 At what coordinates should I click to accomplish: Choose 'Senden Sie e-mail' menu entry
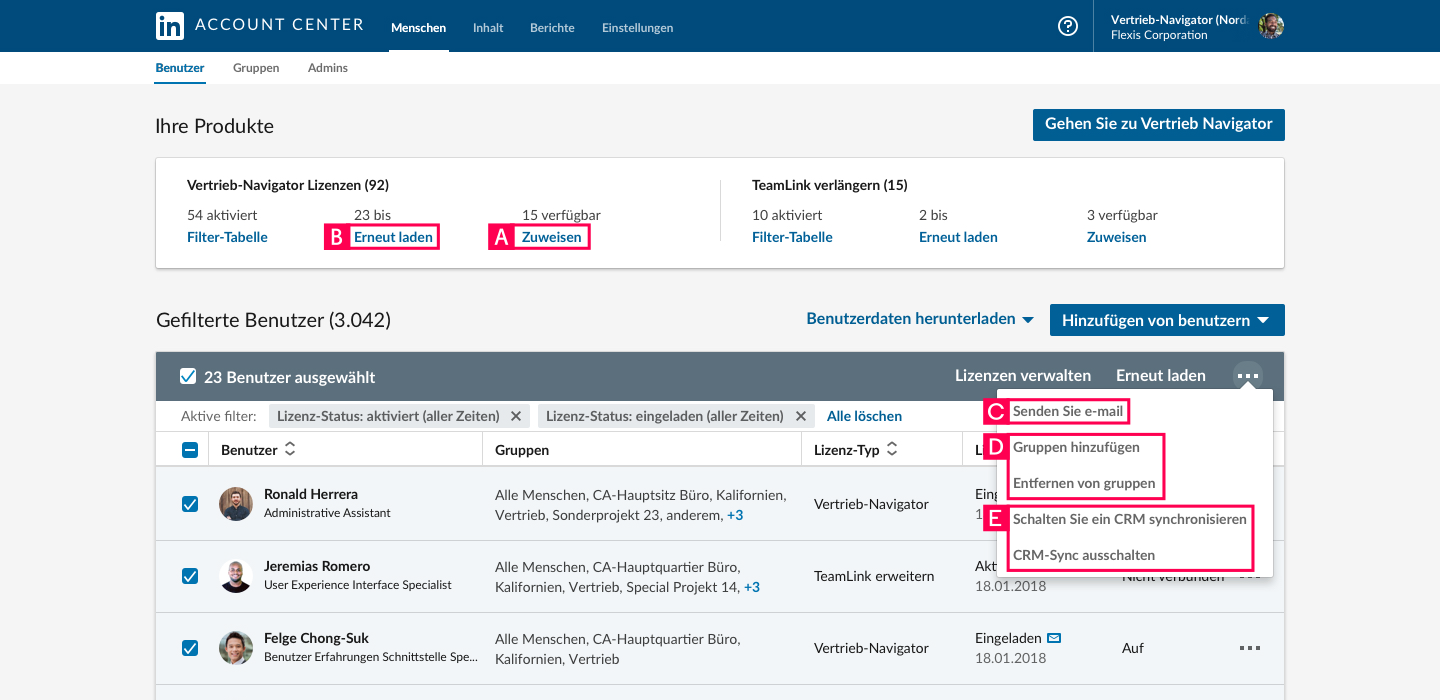pos(1068,411)
